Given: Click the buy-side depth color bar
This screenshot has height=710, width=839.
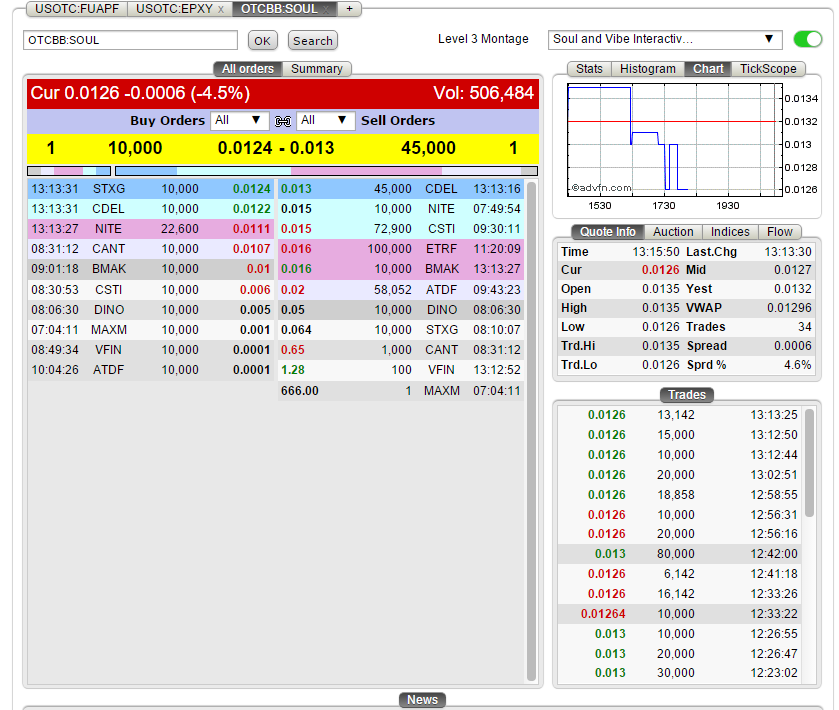Looking at the screenshot, I should pos(69,171).
